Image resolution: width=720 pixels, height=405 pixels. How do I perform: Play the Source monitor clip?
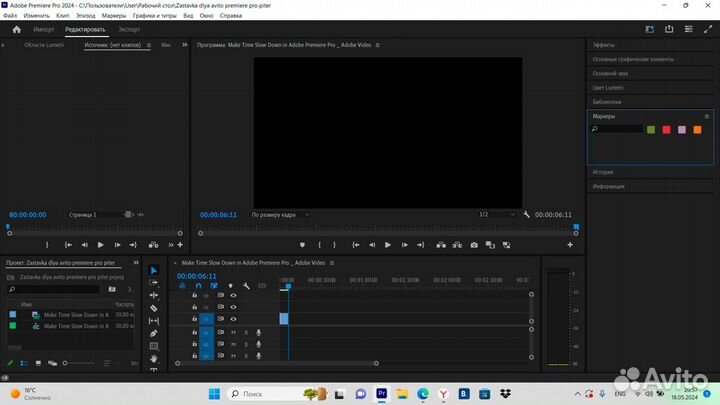(100, 245)
